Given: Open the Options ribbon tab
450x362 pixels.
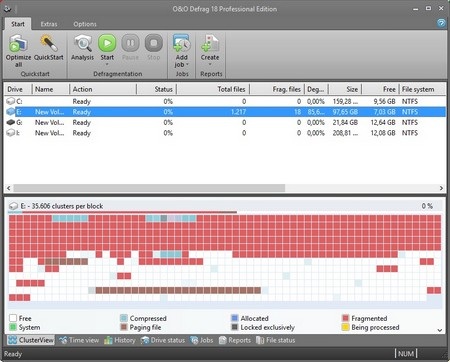Looking at the screenshot, I should point(85,24).
